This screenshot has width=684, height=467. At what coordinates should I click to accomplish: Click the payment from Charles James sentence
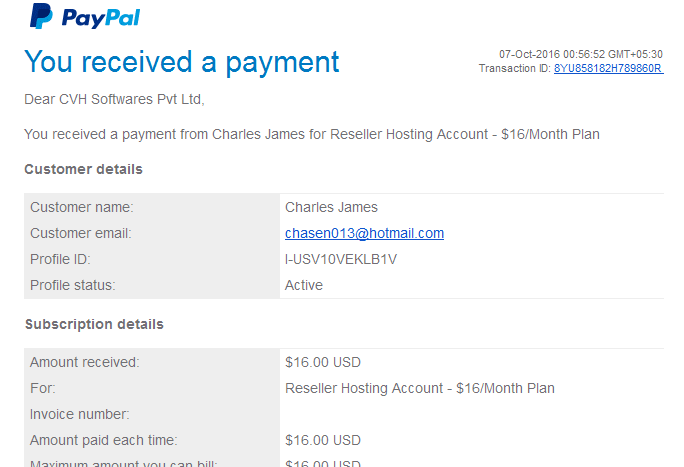click(x=312, y=134)
